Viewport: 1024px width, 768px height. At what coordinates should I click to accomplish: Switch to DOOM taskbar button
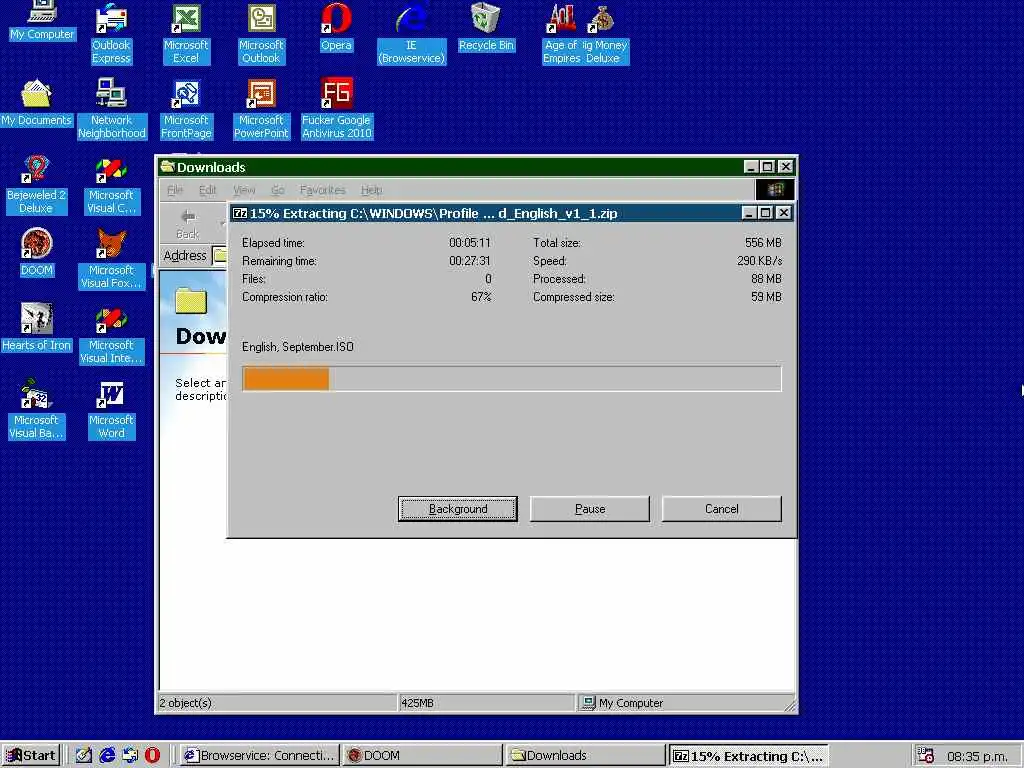[422, 756]
